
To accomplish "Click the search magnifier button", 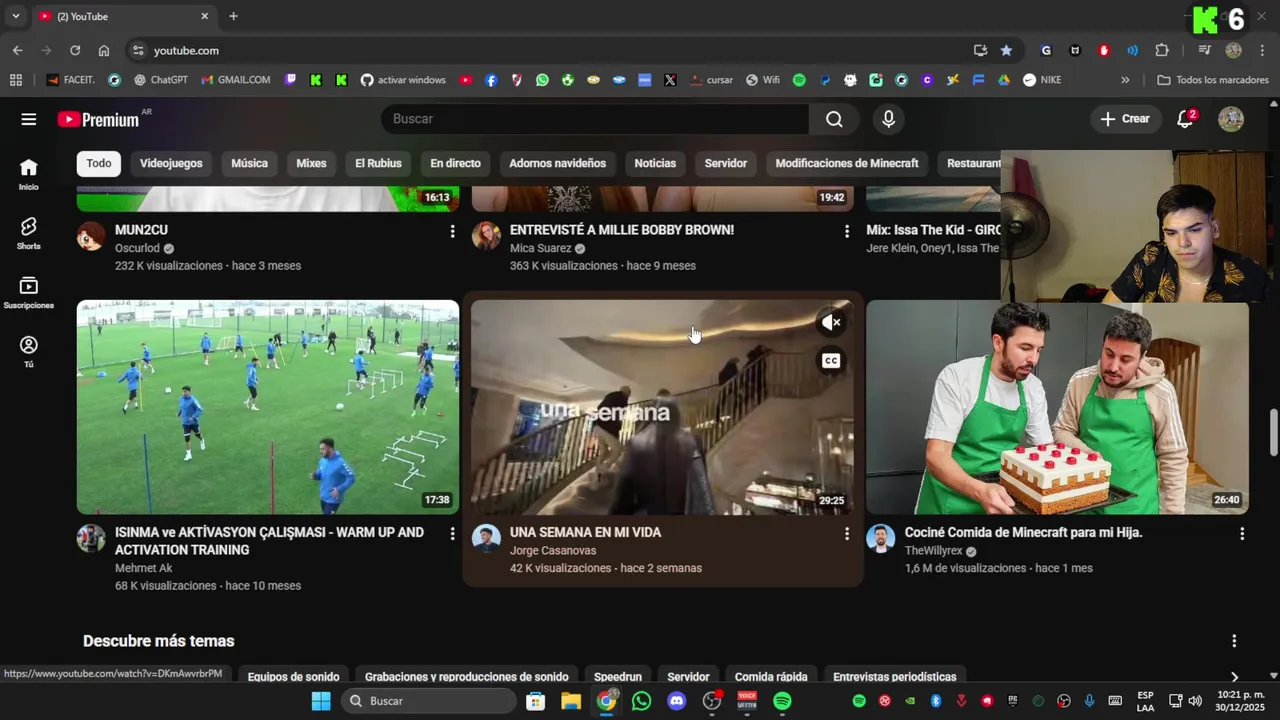I will click(834, 119).
